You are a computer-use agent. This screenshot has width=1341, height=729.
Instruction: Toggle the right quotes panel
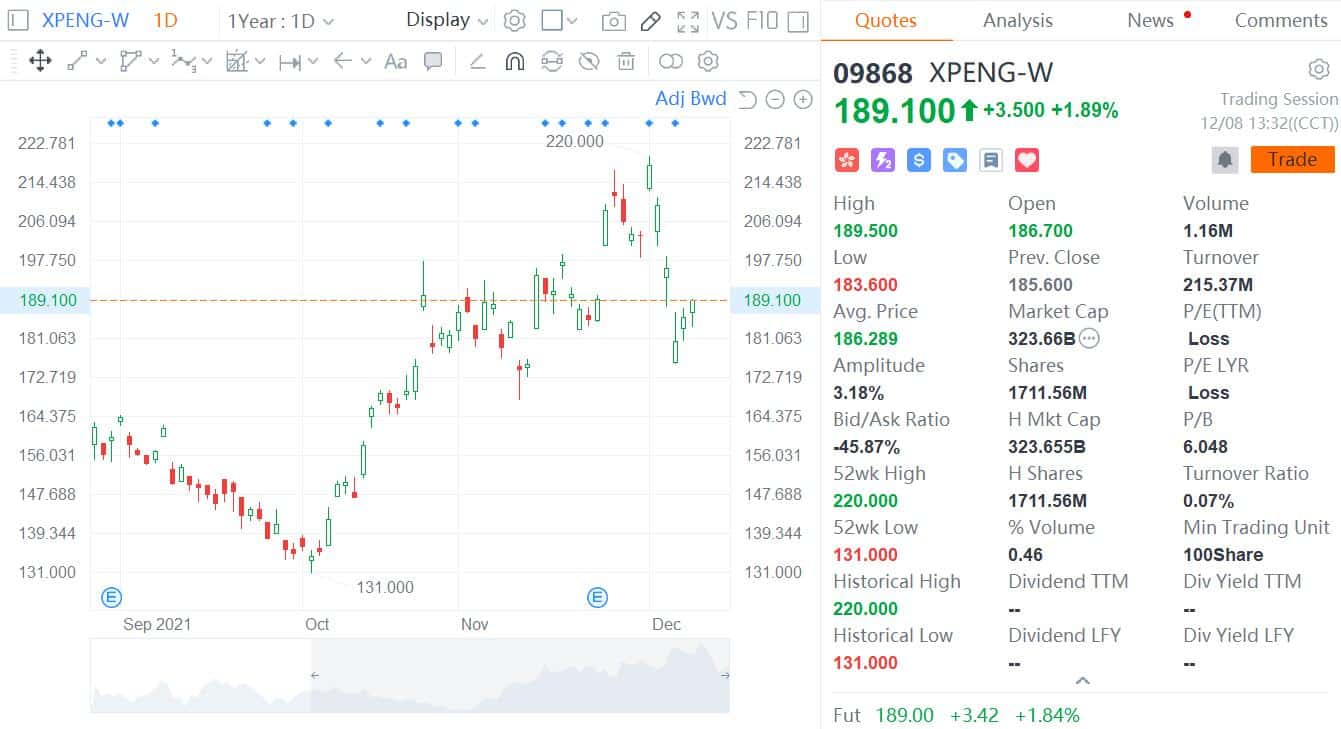[798, 21]
